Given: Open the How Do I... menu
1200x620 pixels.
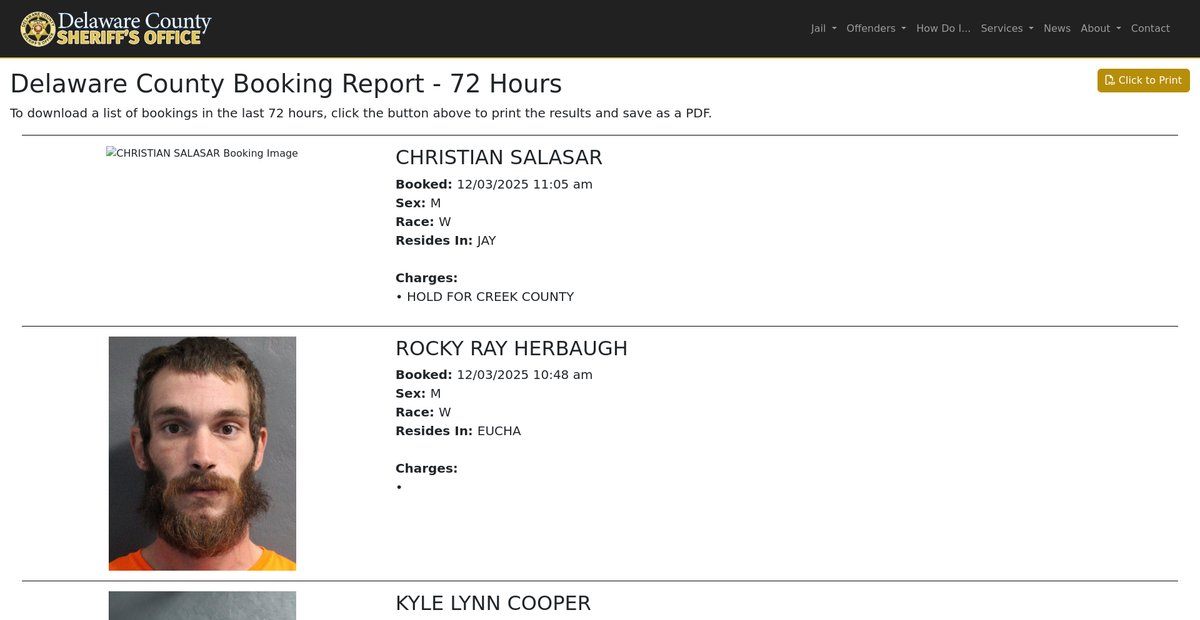Looking at the screenshot, I should 943,28.
